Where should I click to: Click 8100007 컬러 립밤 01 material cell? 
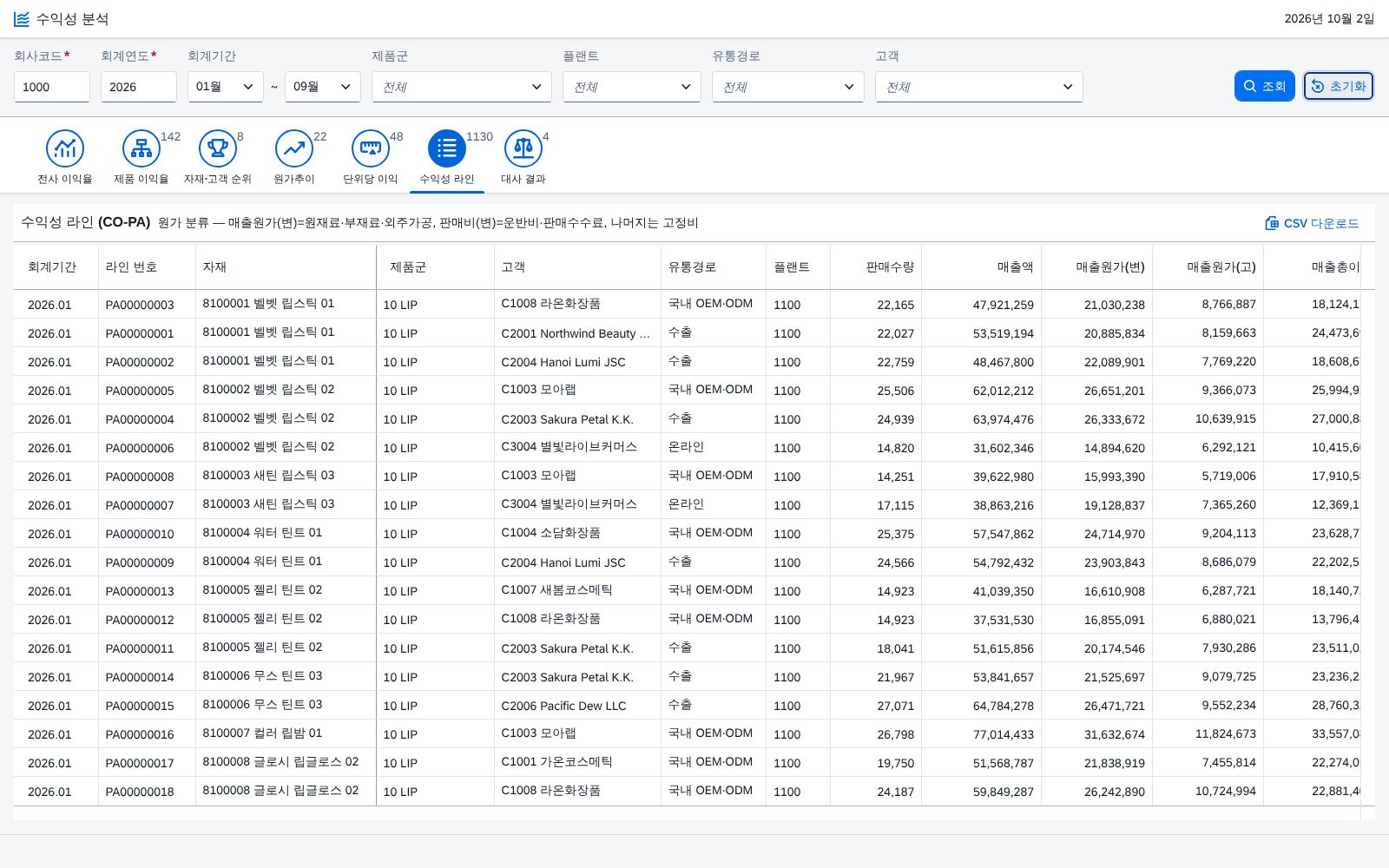click(286, 734)
